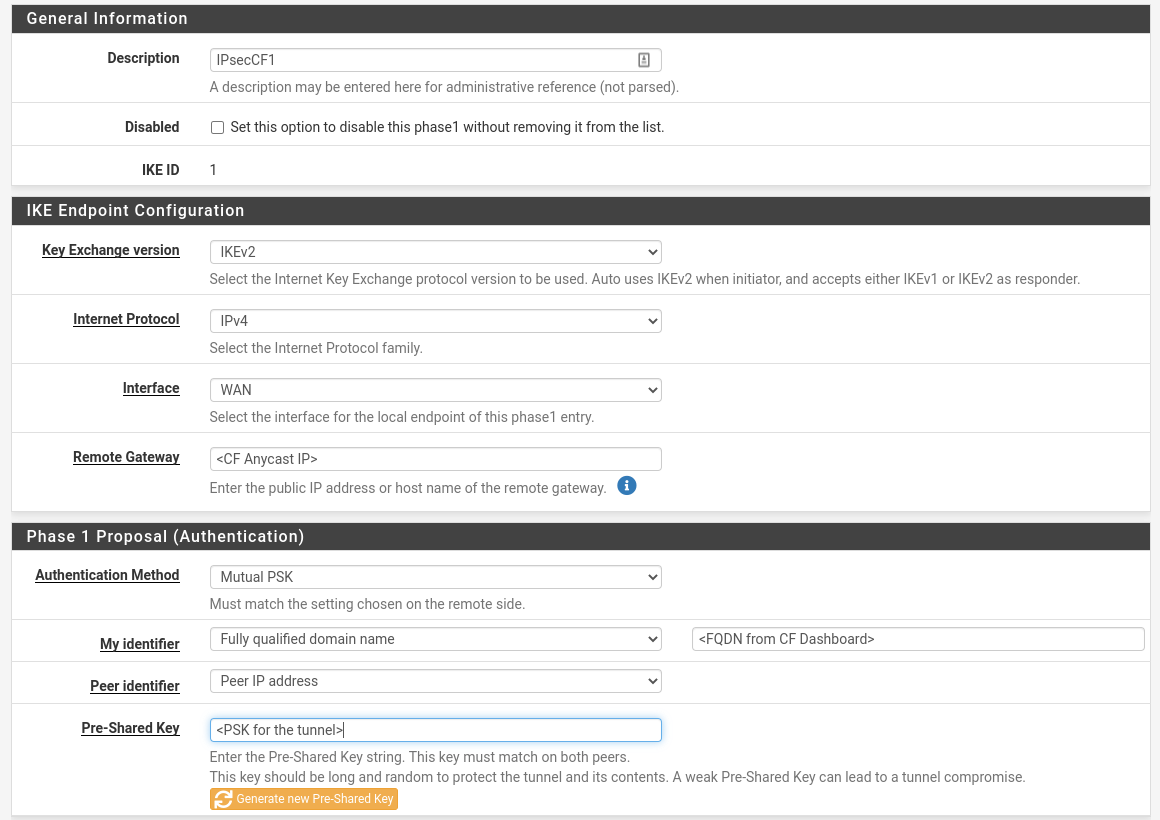Image resolution: width=1160 pixels, height=820 pixels.
Task: Click the Remote Gateway help link
Action: (126, 457)
